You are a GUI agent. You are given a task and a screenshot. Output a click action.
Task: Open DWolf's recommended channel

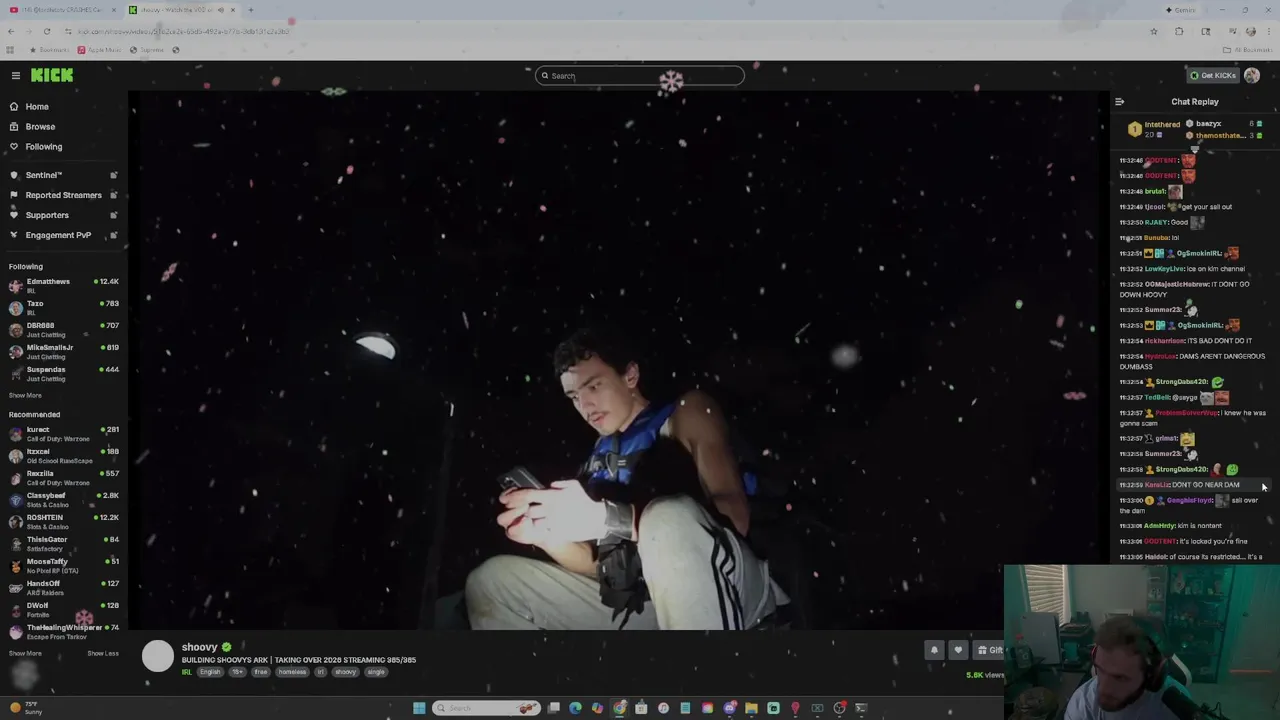click(64, 609)
